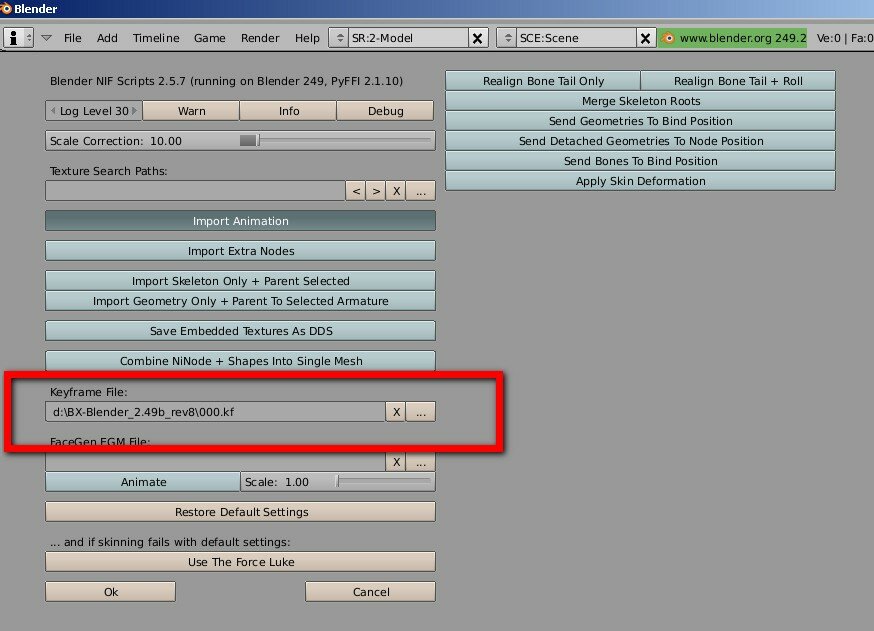Toggle Apply Skin Deformation
This screenshot has width=874, height=631.
click(640, 181)
